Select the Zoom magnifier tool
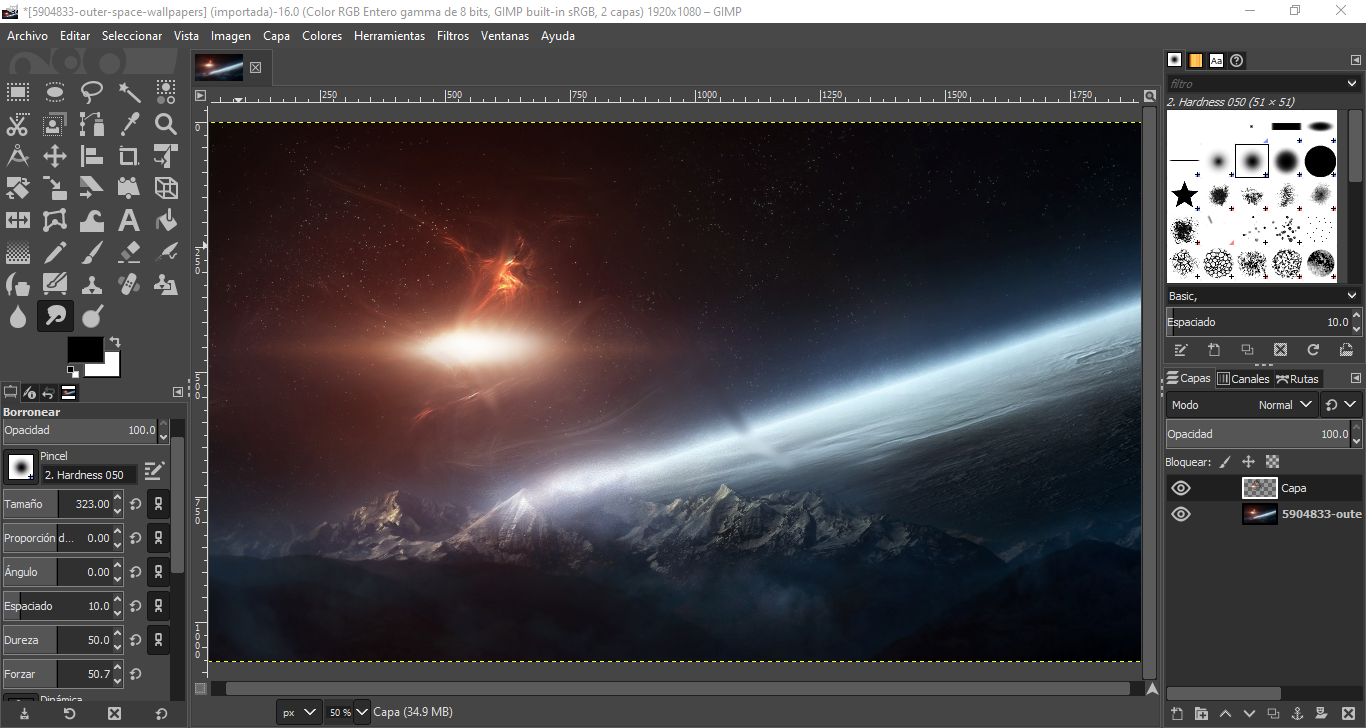This screenshot has width=1366, height=728. point(166,124)
